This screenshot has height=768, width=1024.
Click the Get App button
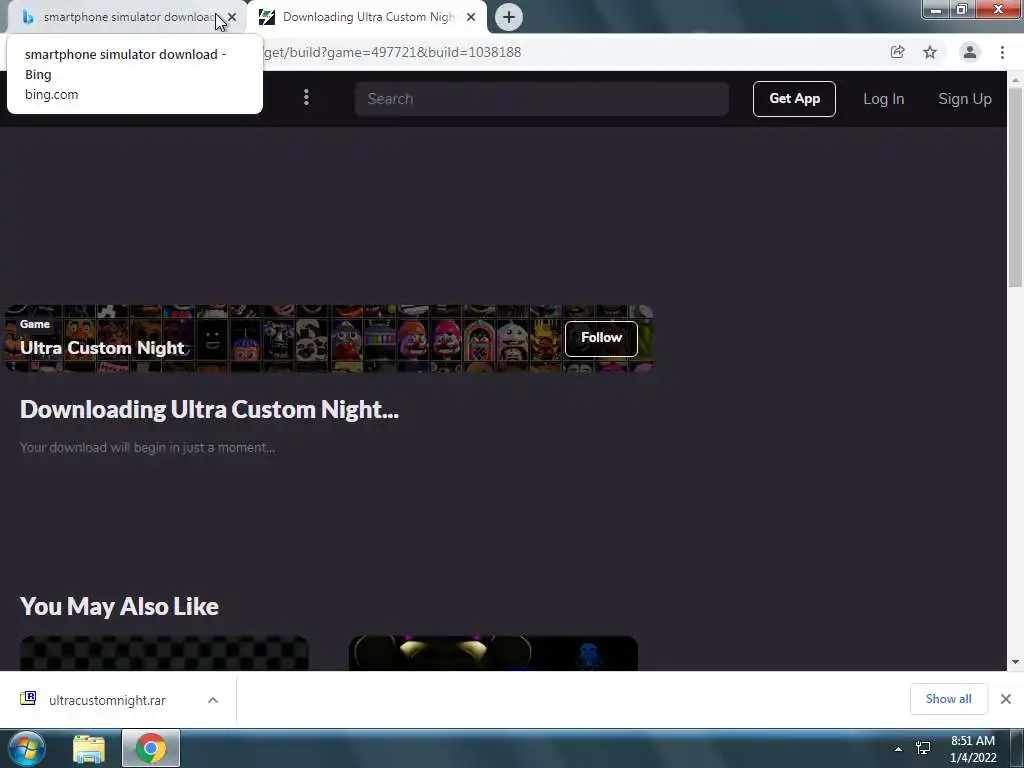794,99
